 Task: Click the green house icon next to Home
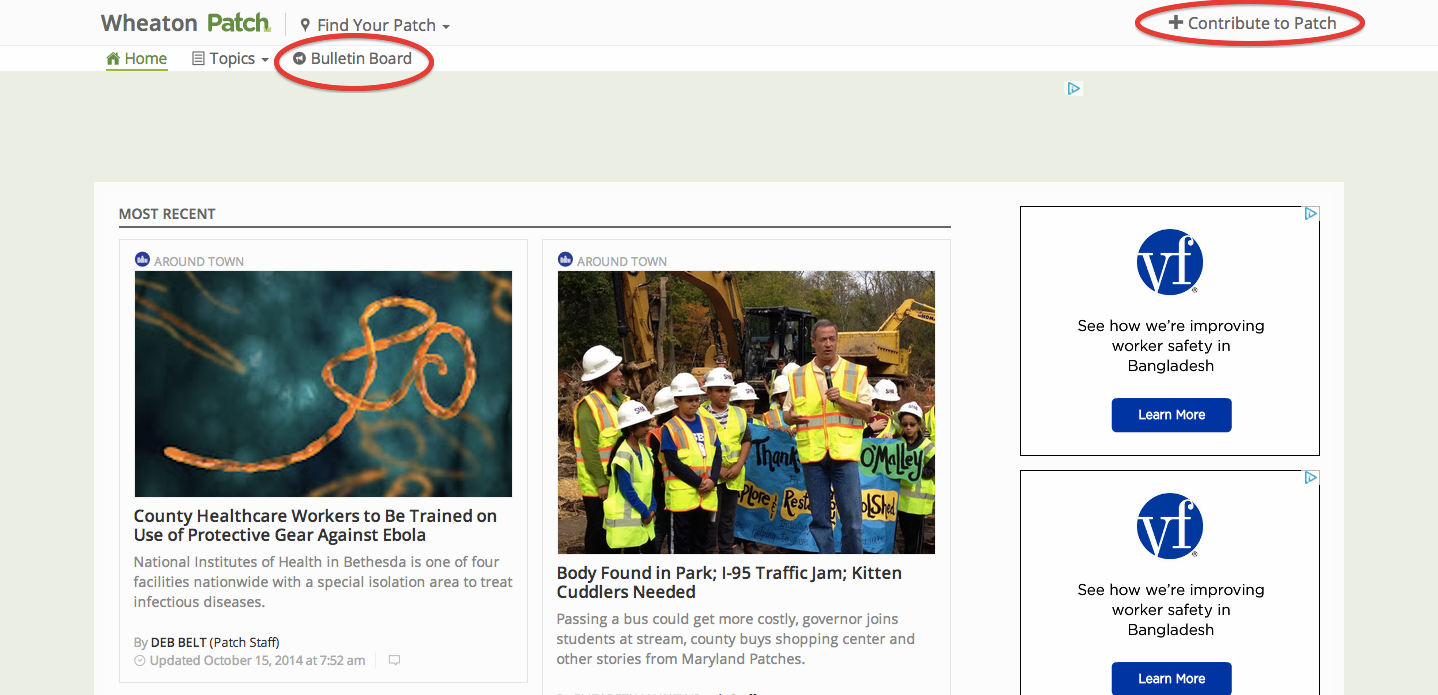point(113,58)
